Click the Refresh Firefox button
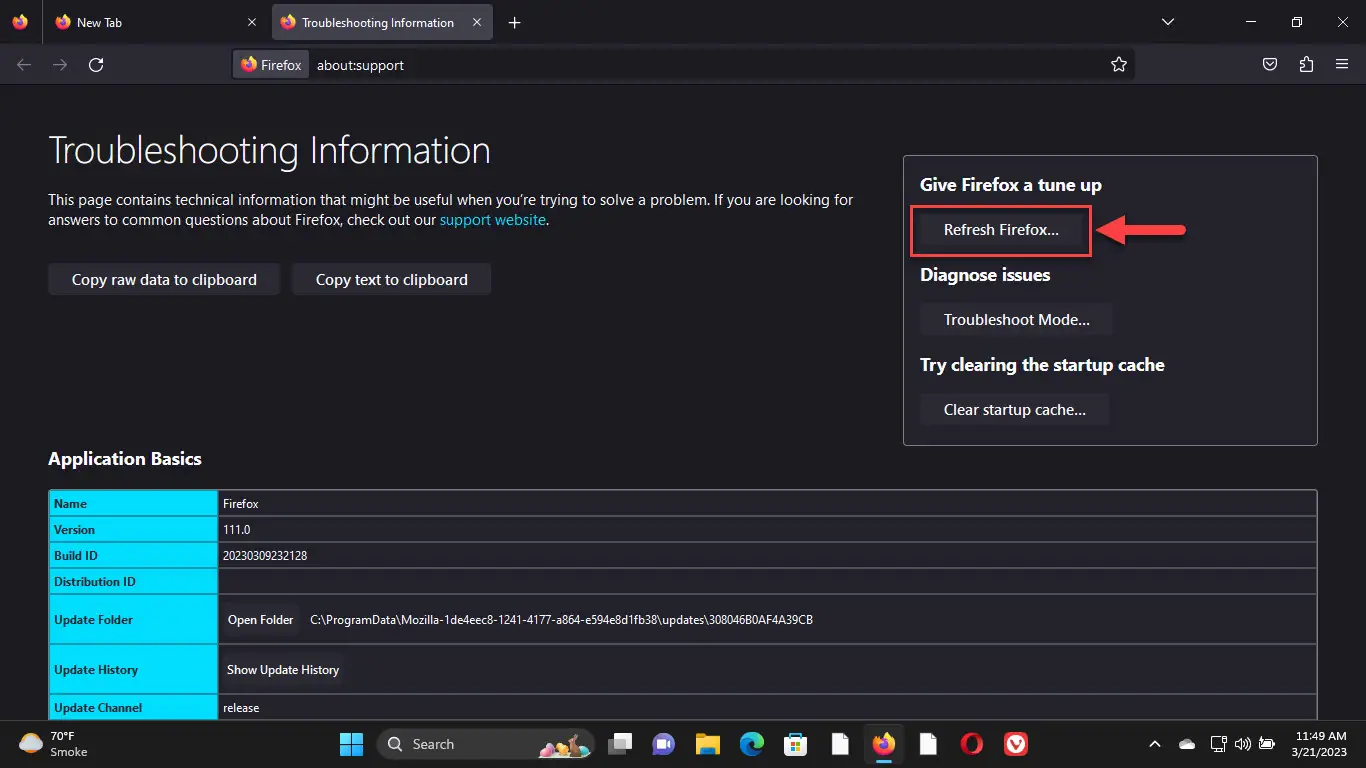Viewport: 1366px width, 768px height. point(1001,230)
